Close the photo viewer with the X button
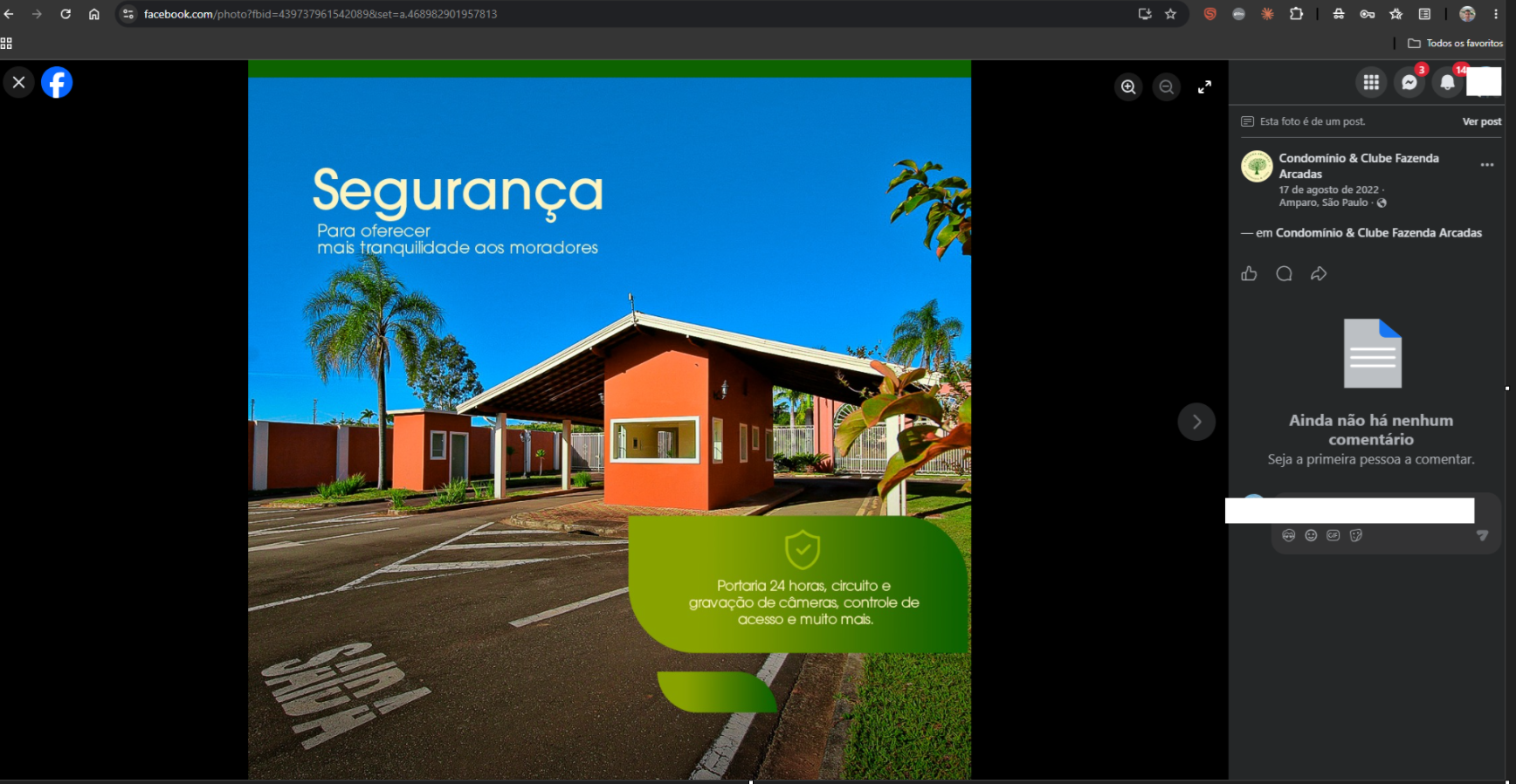This screenshot has height=784, width=1516. 18,83
